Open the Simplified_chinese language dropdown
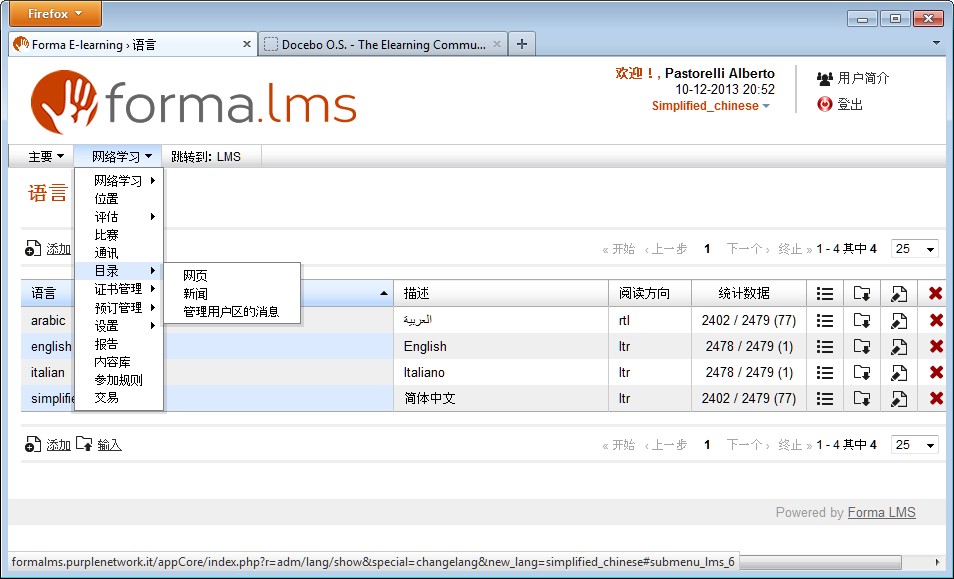The height and width of the screenshot is (579, 954). click(x=703, y=103)
